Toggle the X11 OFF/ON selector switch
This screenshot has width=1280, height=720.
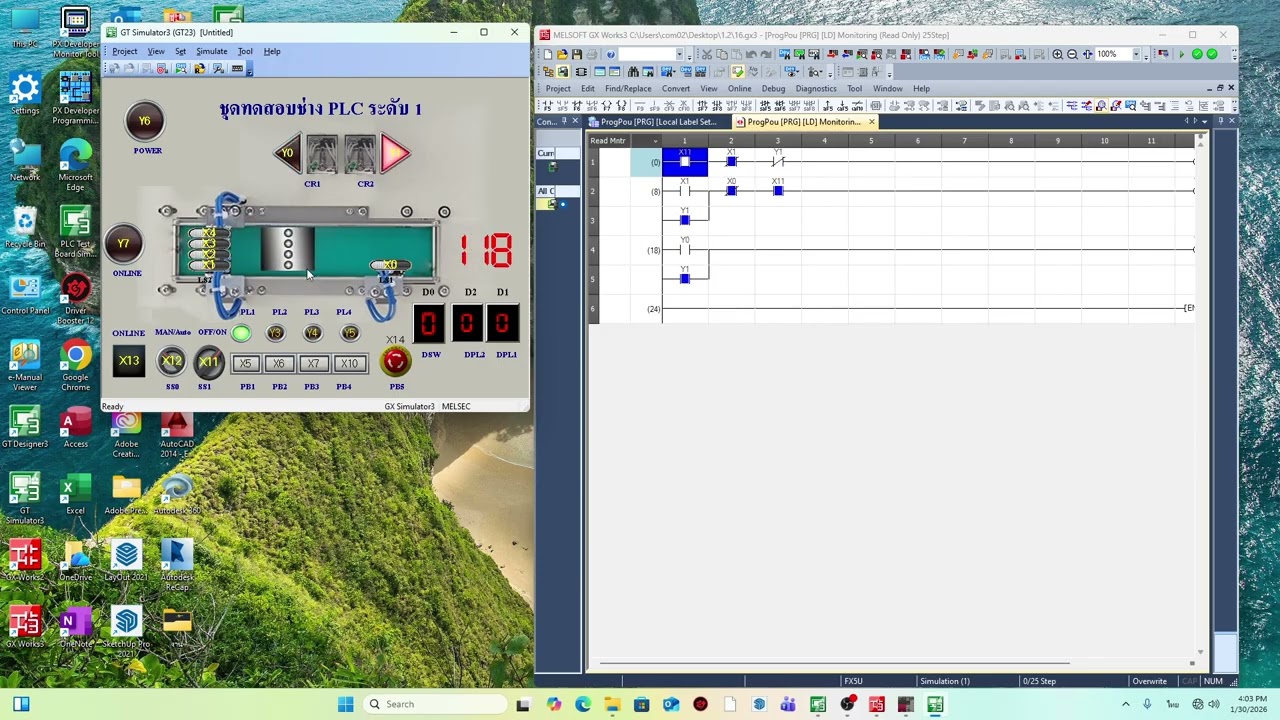pyautogui.click(x=208, y=361)
